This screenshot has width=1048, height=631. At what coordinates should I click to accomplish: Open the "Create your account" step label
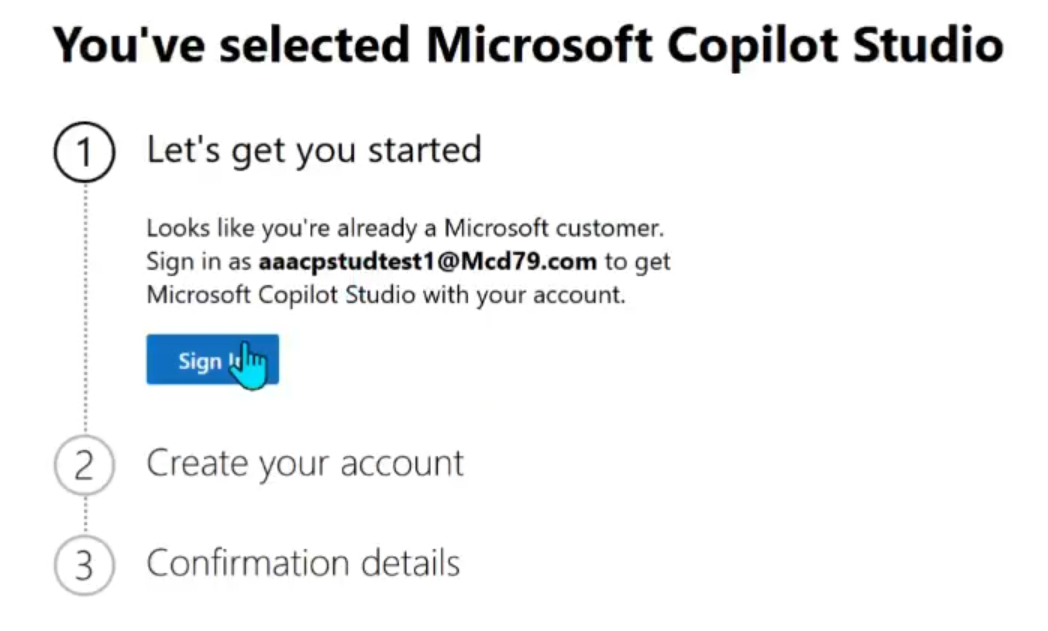(x=305, y=464)
